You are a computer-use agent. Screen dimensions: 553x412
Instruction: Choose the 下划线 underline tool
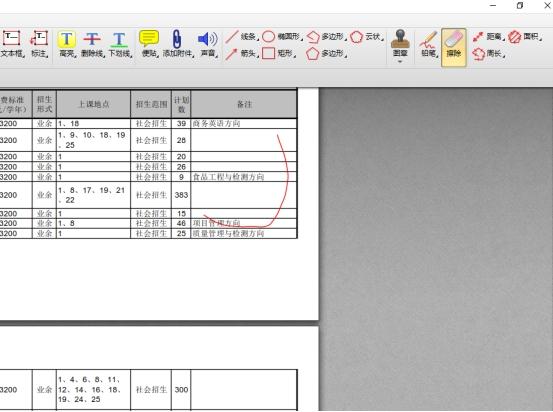(x=120, y=44)
